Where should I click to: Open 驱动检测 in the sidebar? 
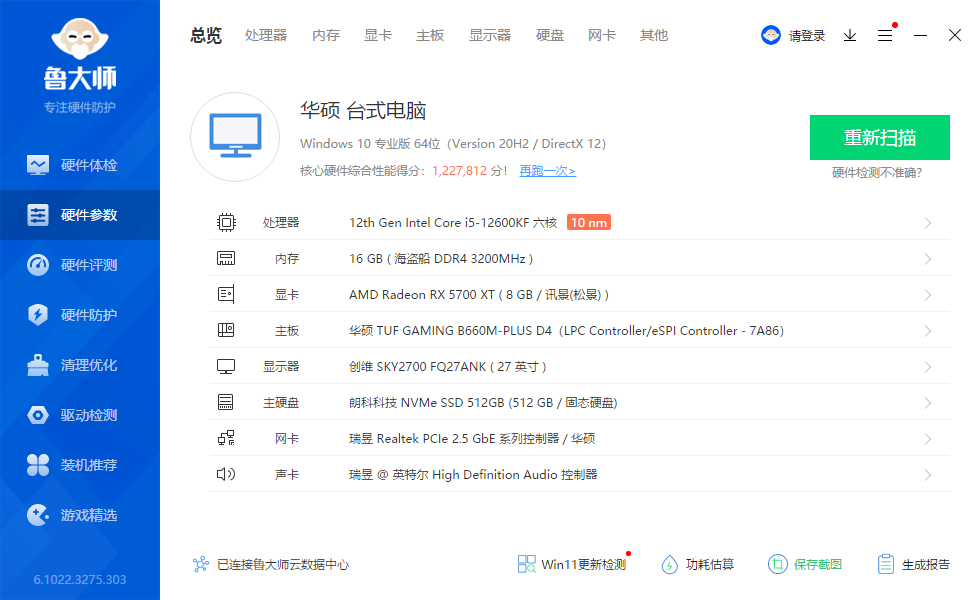(80, 415)
